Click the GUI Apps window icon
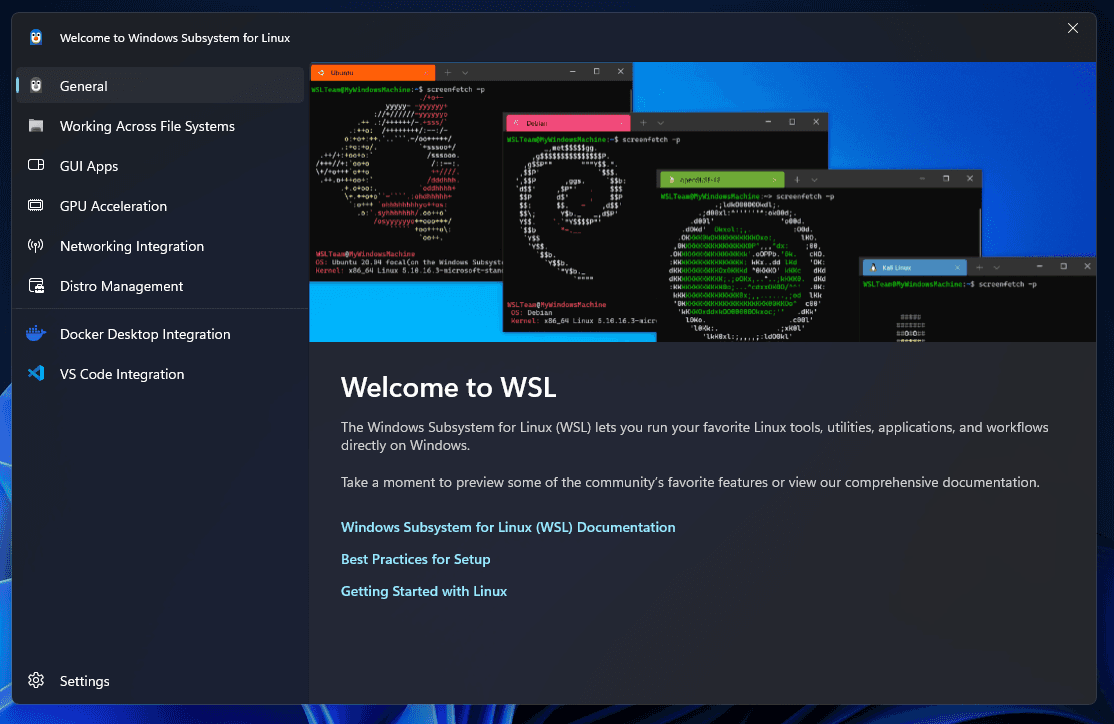The height and width of the screenshot is (724, 1114). tap(36, 165)
